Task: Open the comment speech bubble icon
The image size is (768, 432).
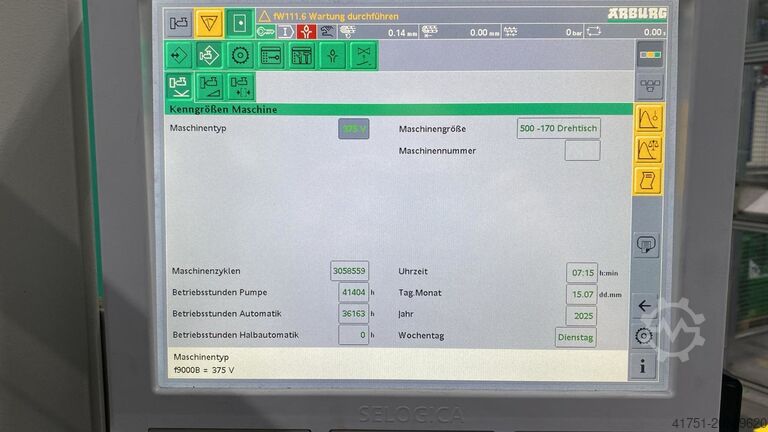Action: pyautogui.click(x=646, y=245)
